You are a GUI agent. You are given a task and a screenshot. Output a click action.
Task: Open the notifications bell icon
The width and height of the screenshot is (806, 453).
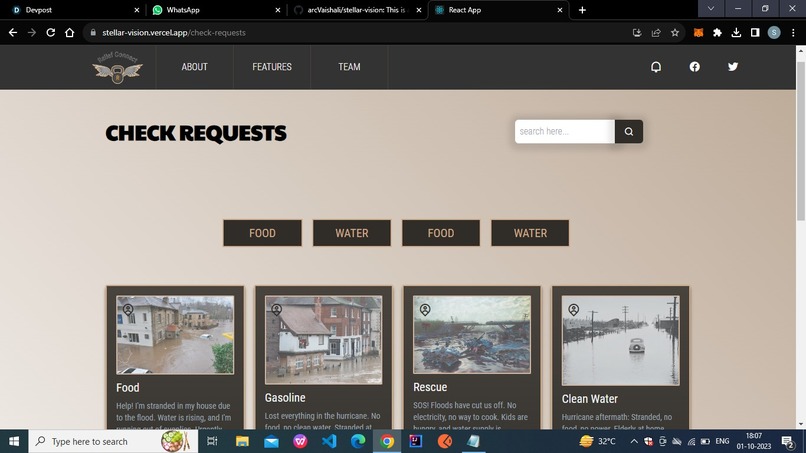point(656,67)
